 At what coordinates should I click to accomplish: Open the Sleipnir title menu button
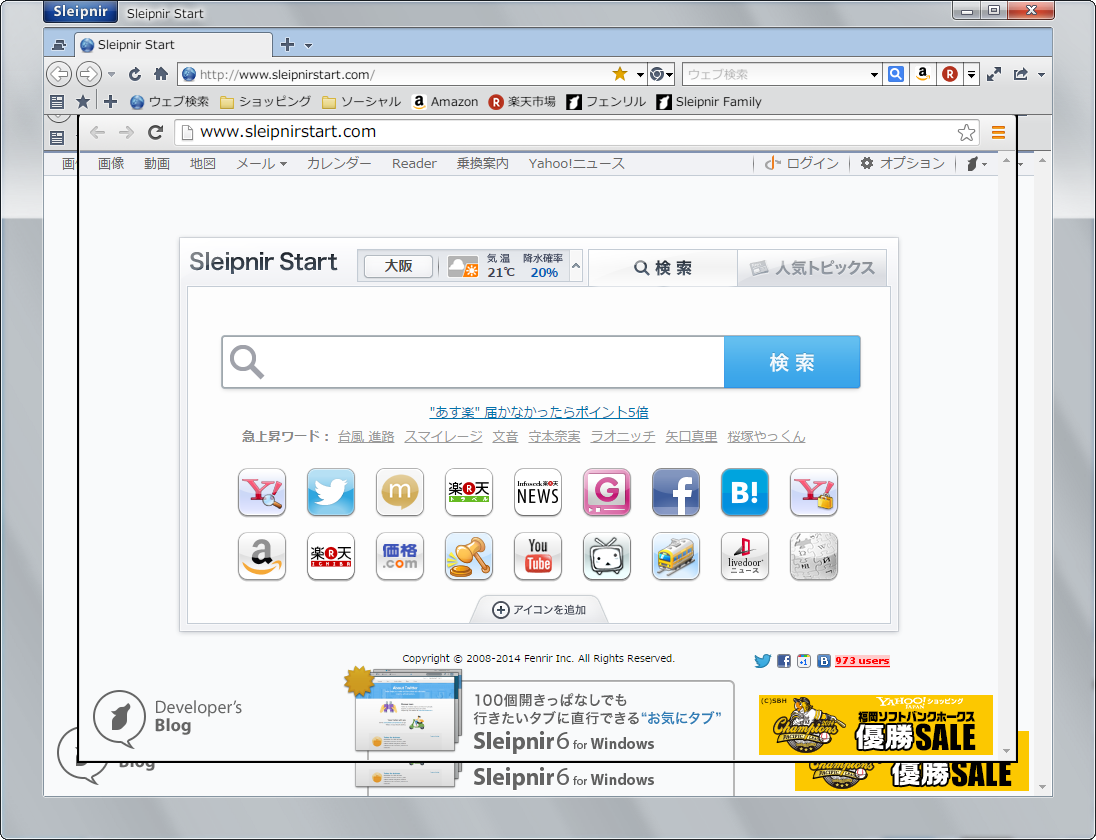(80, 12)
